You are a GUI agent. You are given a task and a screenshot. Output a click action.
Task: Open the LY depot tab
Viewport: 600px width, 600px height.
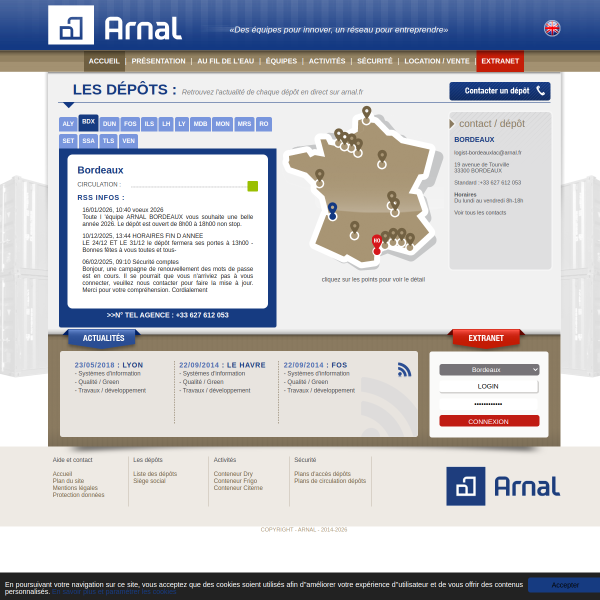(x=182, y=124)
